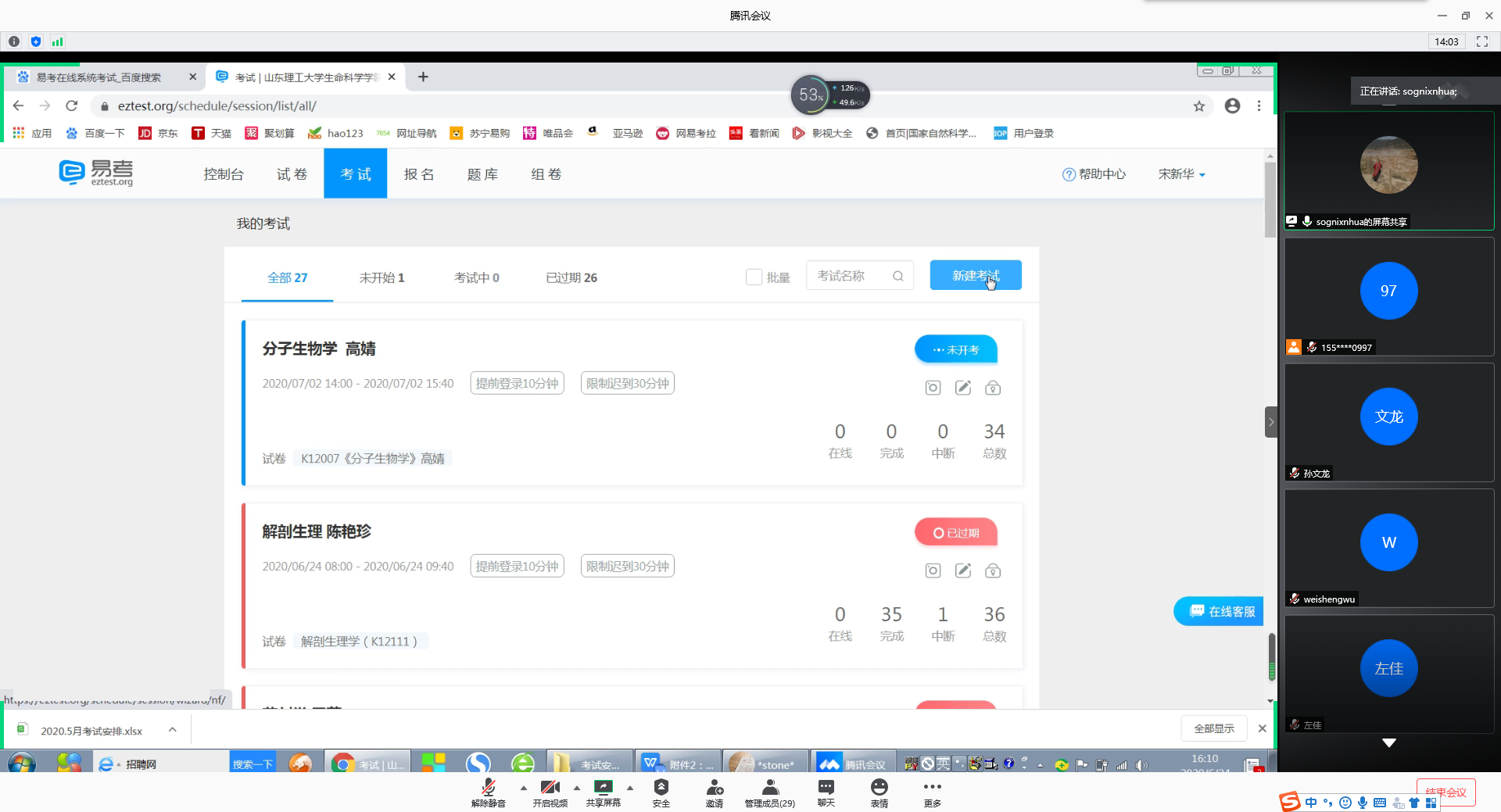Image resolution: width=1501 pixels, height=812 pixels.
Task: Open the 题库 navigation menu item
Action: point(482,174)
